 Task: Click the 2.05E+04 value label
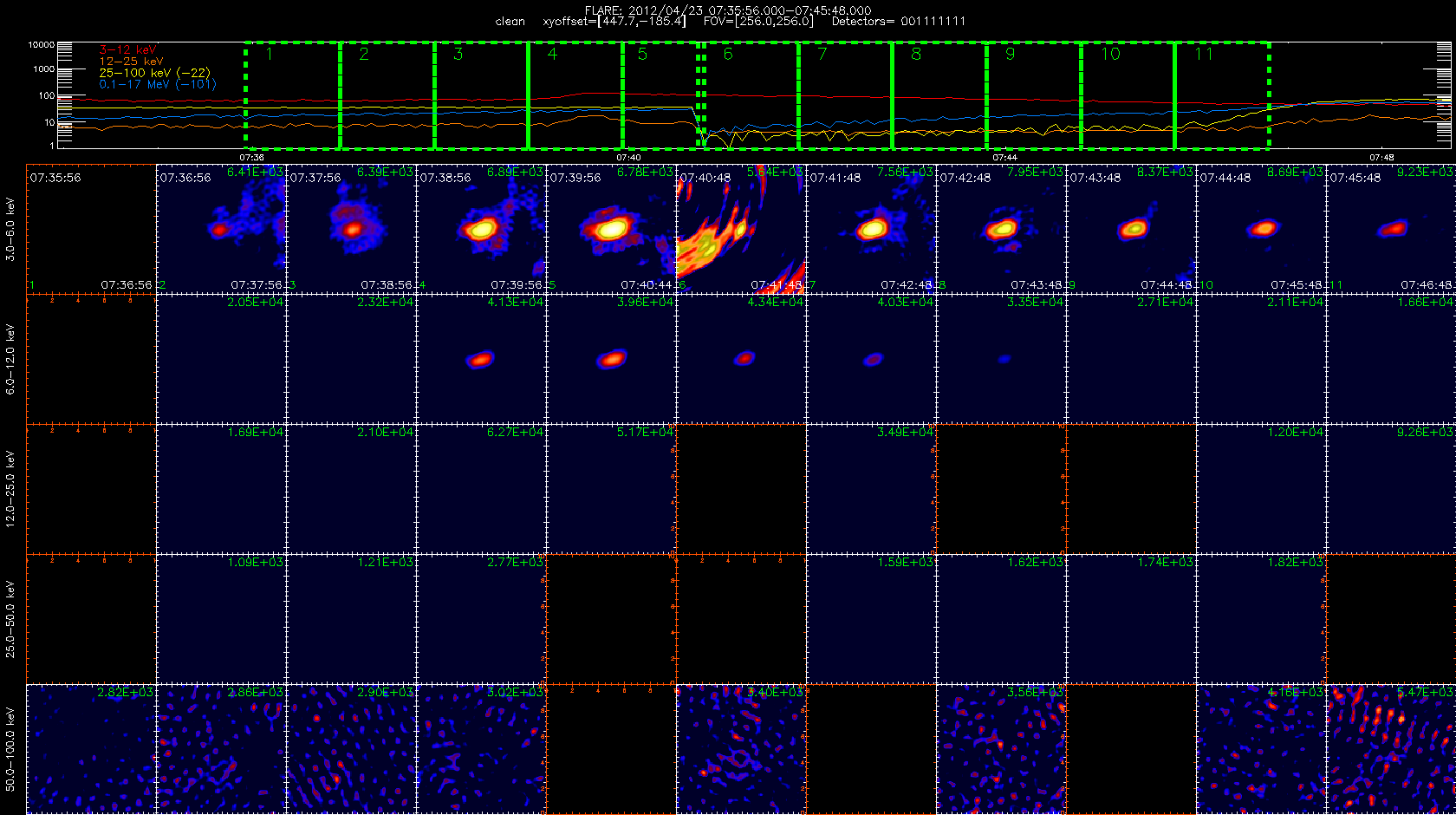click(256, 303)
